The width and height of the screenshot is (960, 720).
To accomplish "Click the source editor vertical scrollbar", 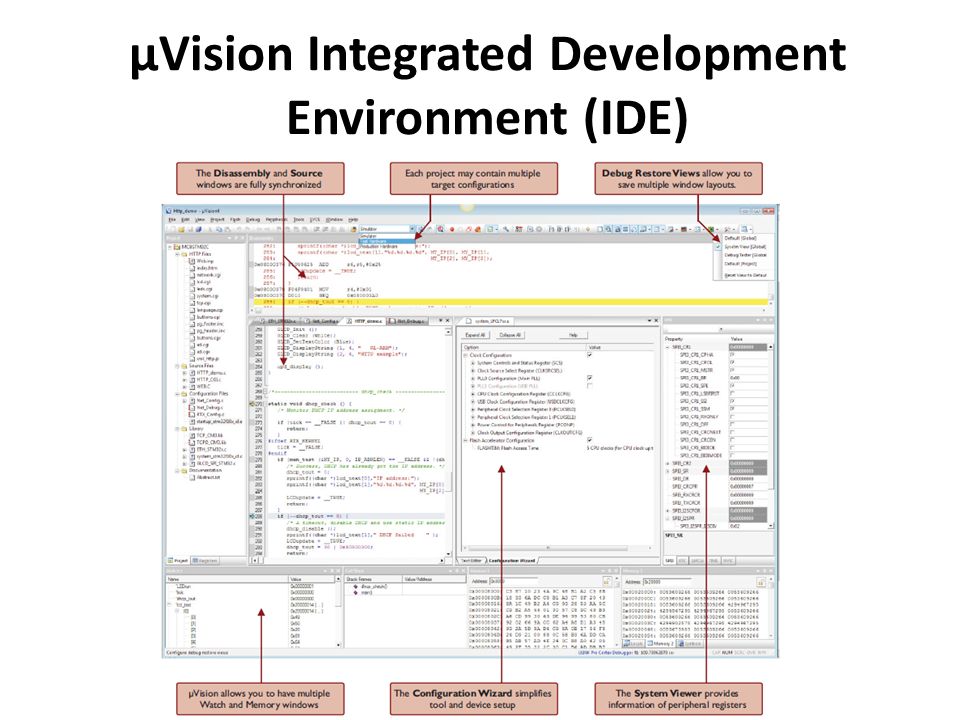I will 449,441.
